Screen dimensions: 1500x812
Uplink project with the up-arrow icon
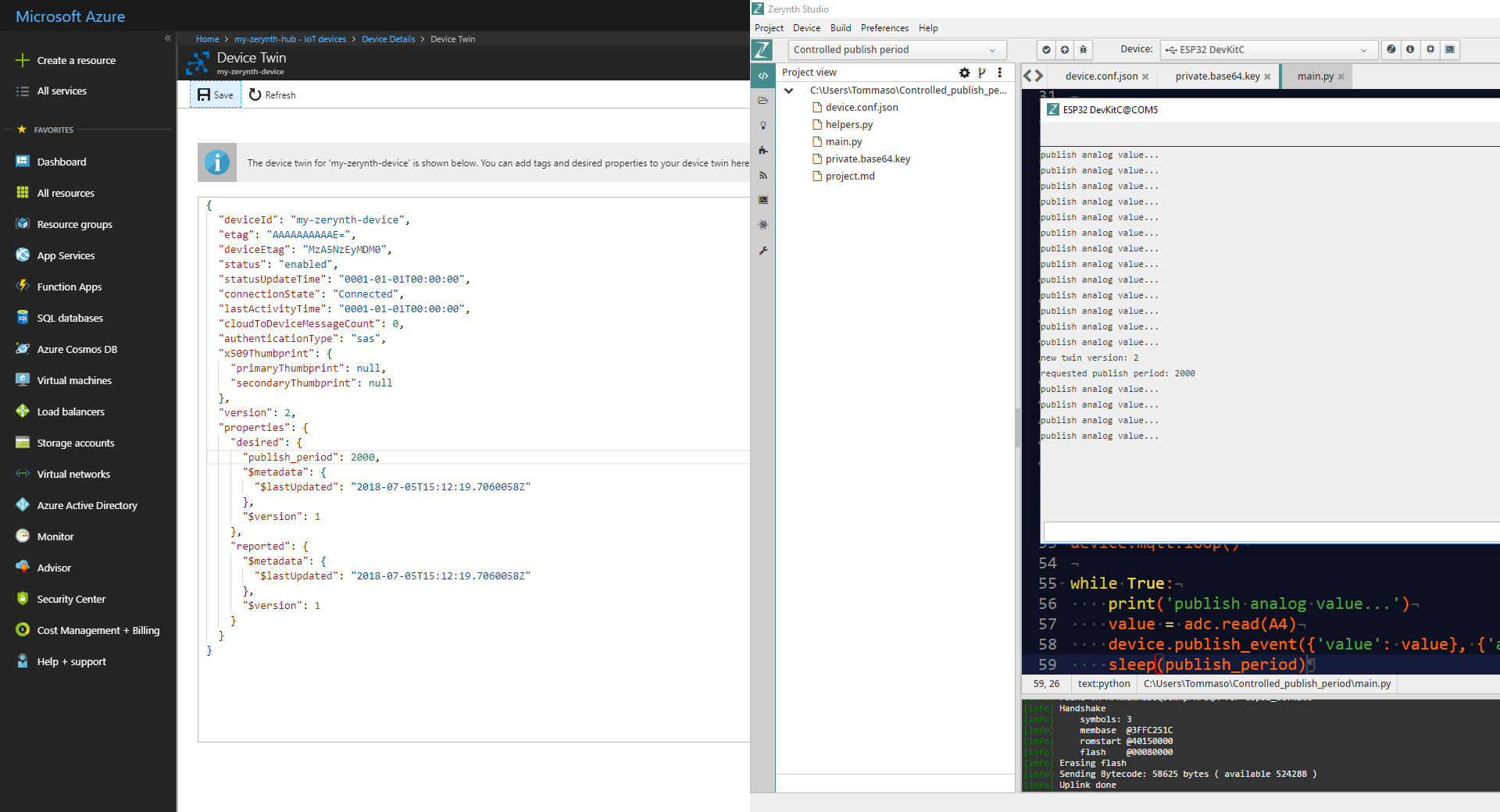tap(1065, 49)
